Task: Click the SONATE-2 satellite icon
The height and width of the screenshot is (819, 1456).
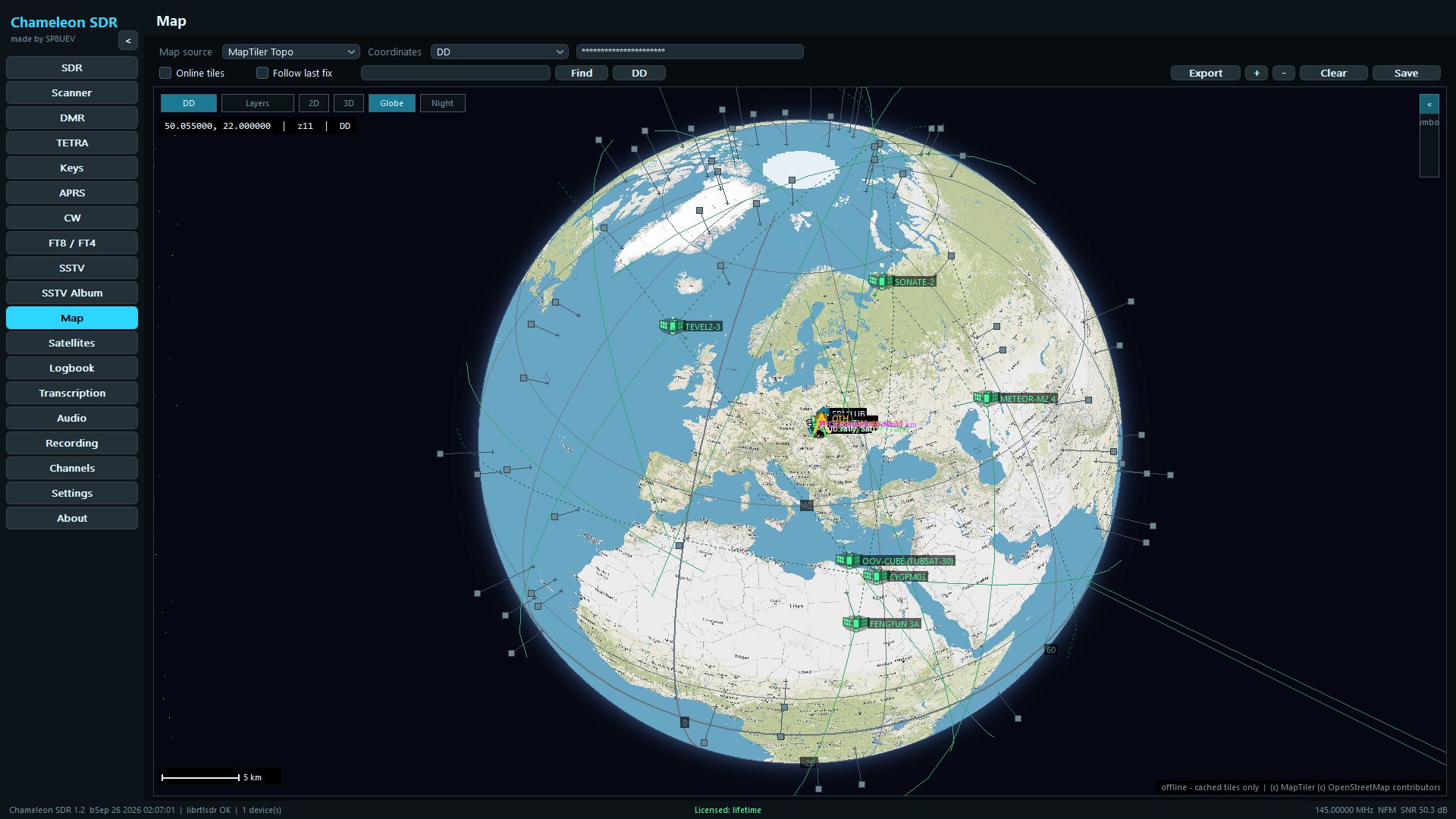Action: [880, 281]
